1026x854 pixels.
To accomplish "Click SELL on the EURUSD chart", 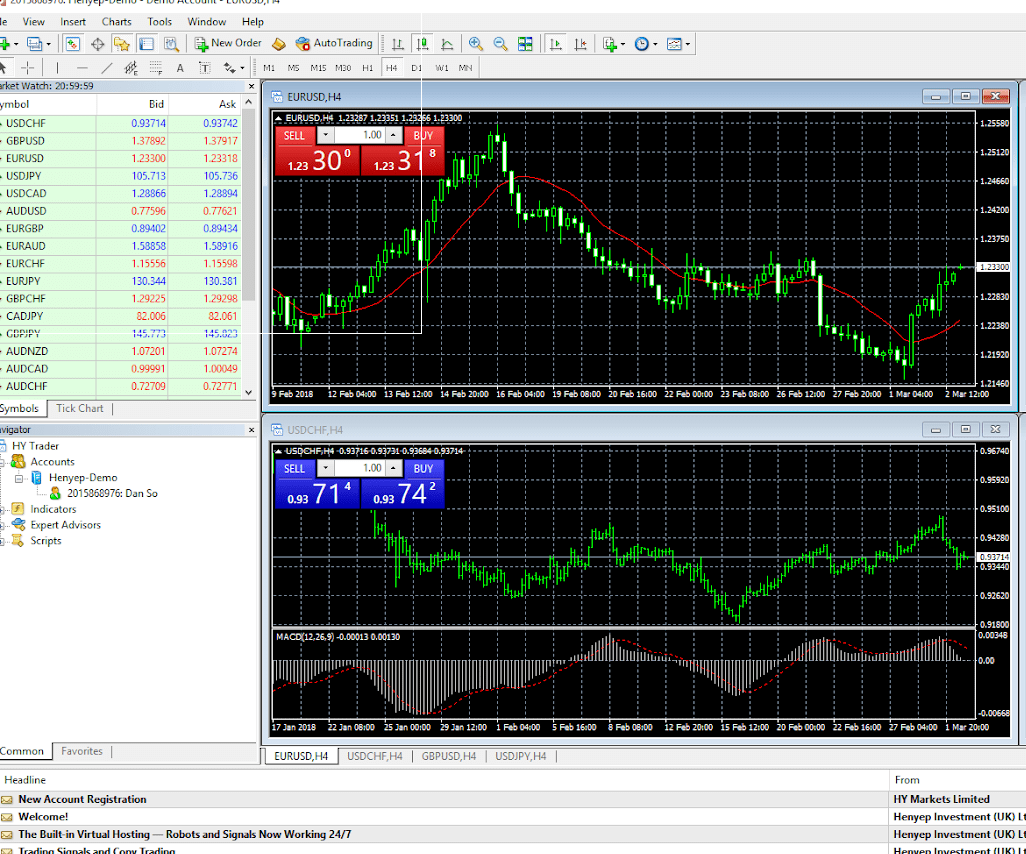I will 294,135.
